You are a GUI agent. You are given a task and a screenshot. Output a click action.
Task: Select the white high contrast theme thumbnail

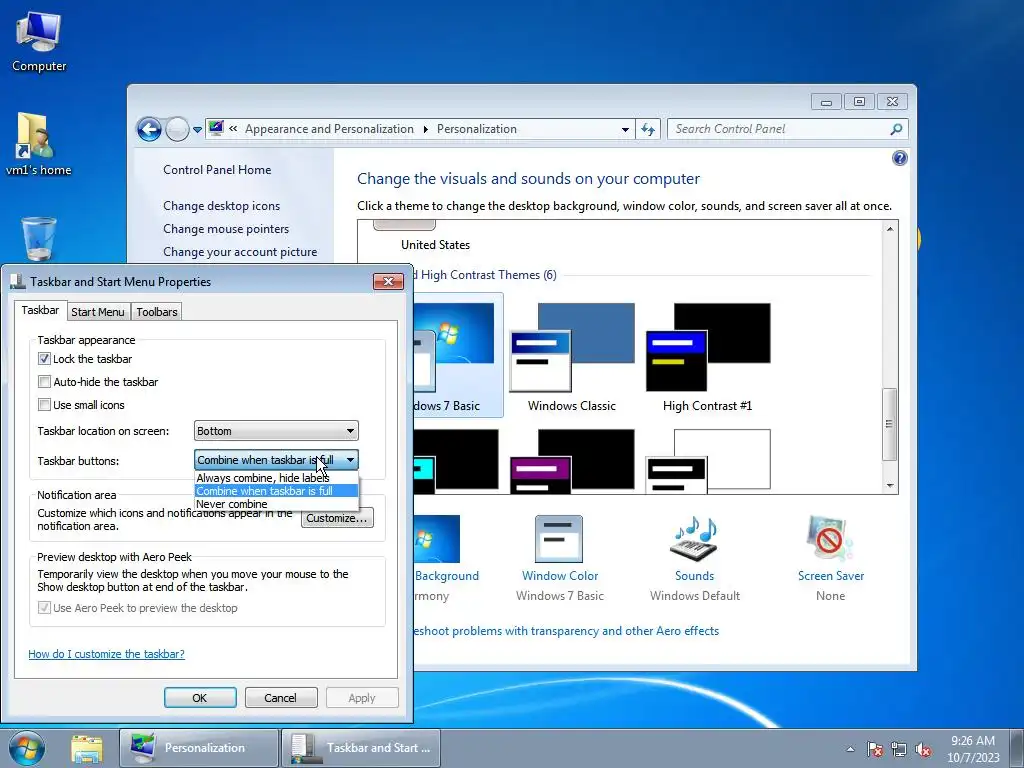coord(707,460)
